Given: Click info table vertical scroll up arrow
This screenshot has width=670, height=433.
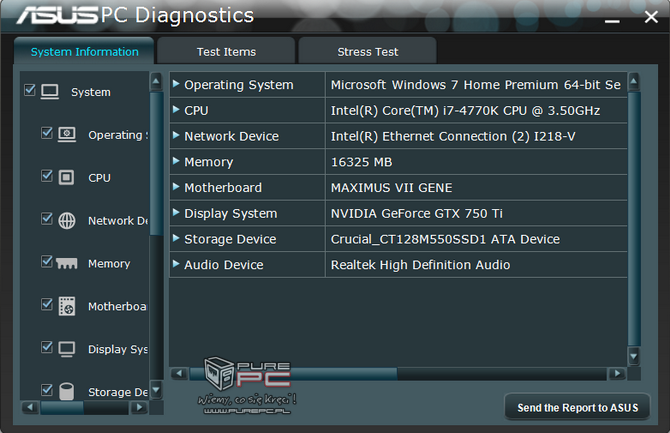Looking at the screenshot, I should point(634,81).
